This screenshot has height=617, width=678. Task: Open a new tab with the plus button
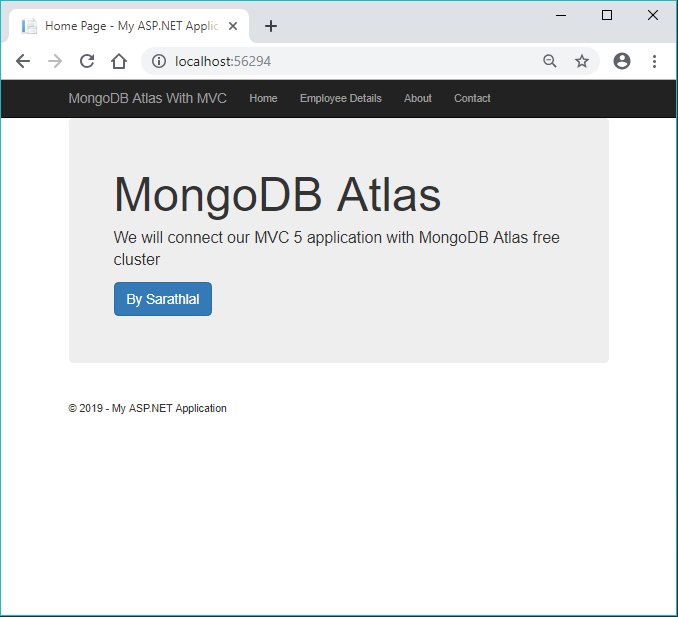click(x=271, y=26)
